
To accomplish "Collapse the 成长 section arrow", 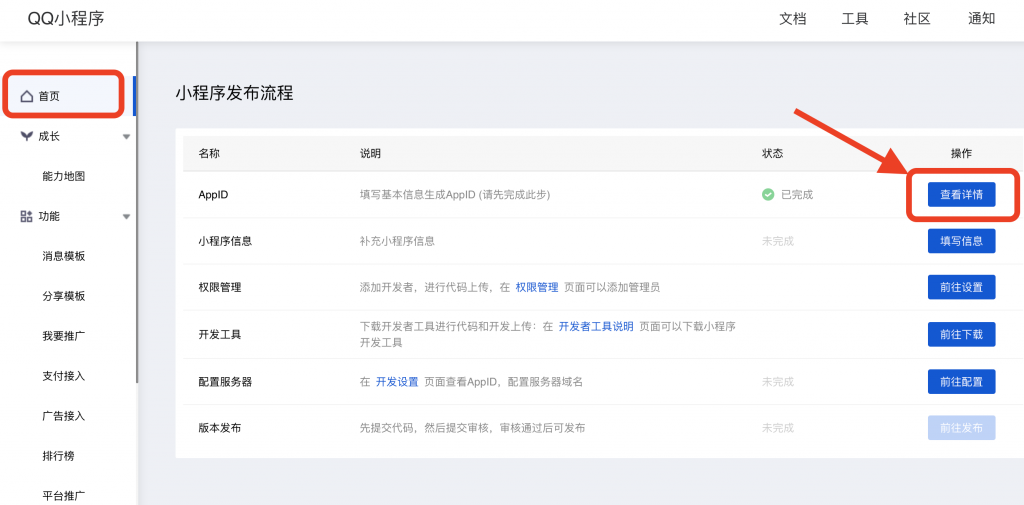I will tap(126, 136).
